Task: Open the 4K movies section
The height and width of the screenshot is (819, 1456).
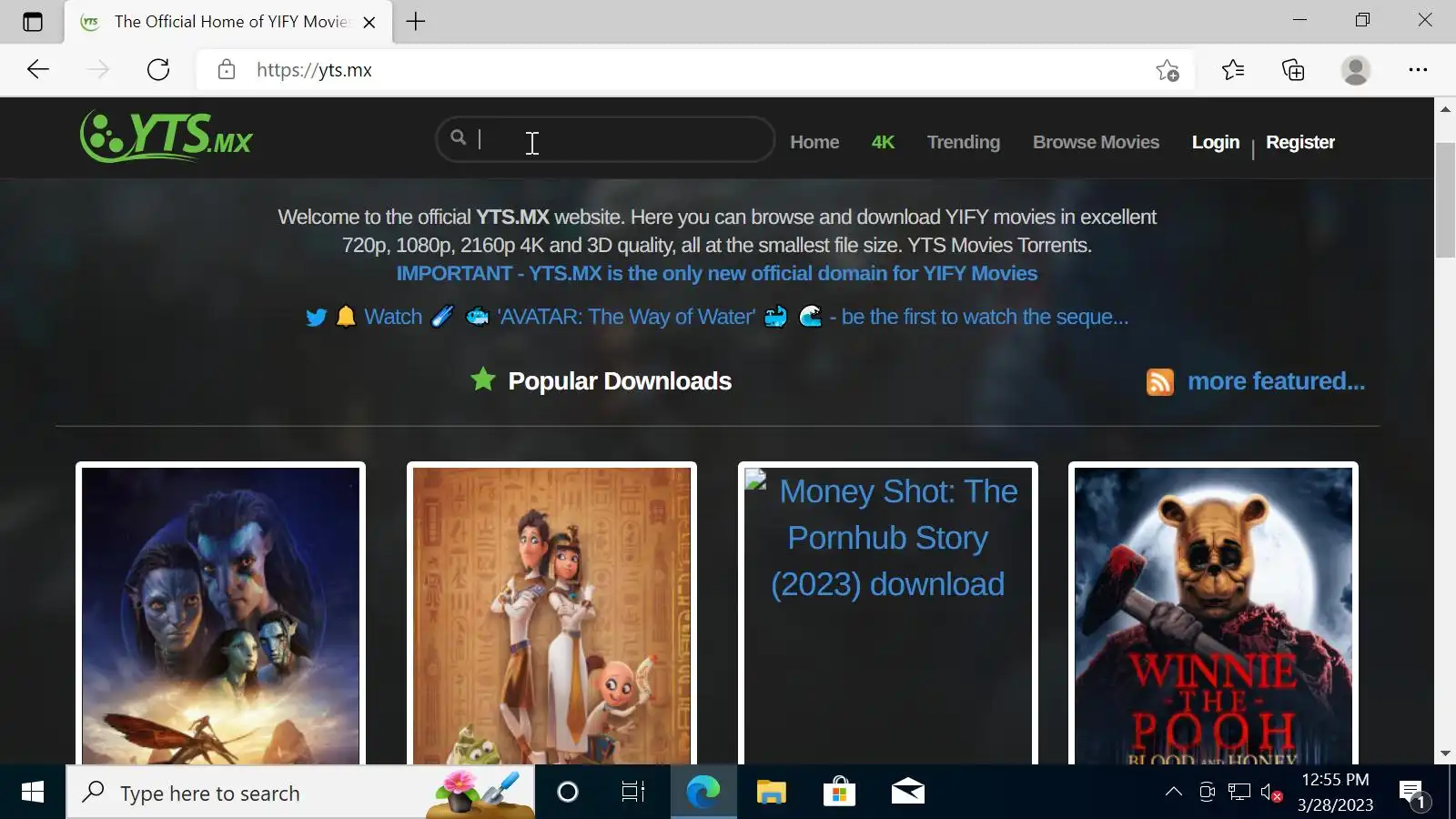Action: [883, 143]
